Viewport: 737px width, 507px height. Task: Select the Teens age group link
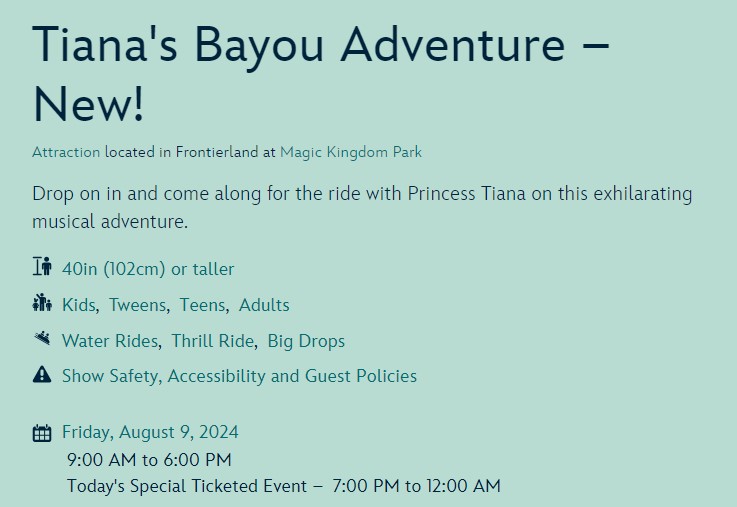202,305
